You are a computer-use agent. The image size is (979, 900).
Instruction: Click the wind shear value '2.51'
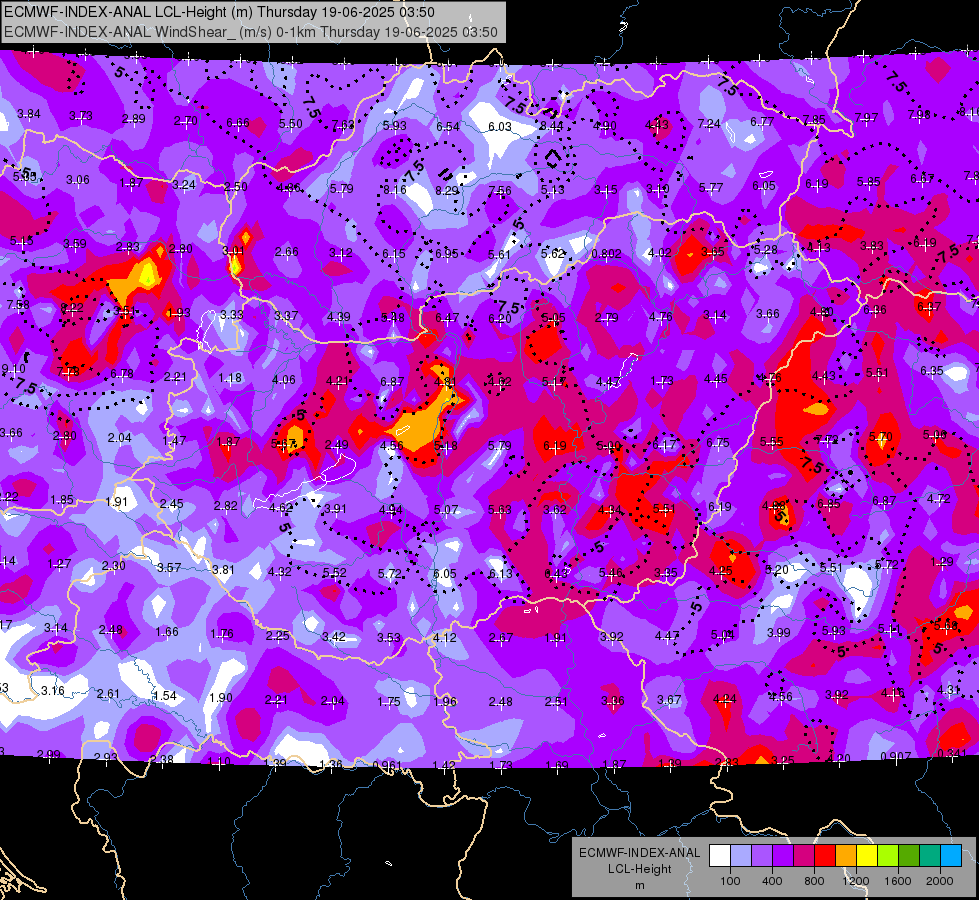(x=556, y=701)
